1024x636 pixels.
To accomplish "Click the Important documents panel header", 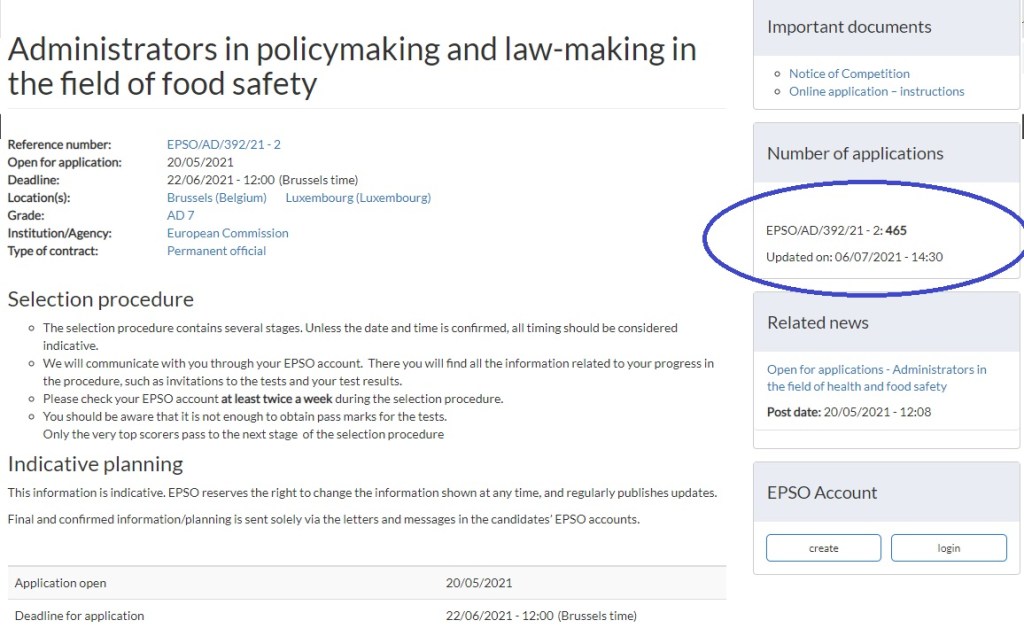I will coord(849,27).
